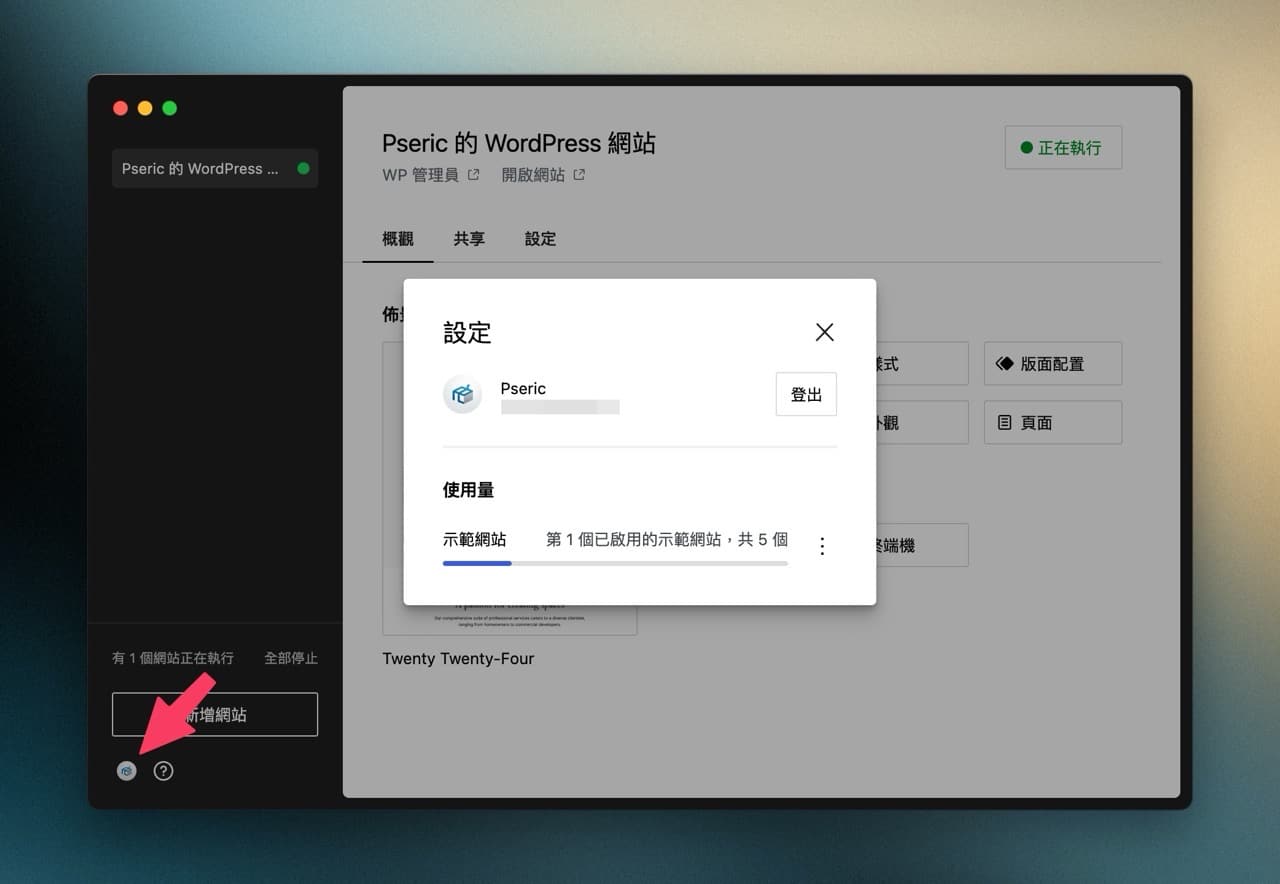1280x884 pixels.
Task: Click the green running dot beside the sidebar site
Action: [303, 168]
